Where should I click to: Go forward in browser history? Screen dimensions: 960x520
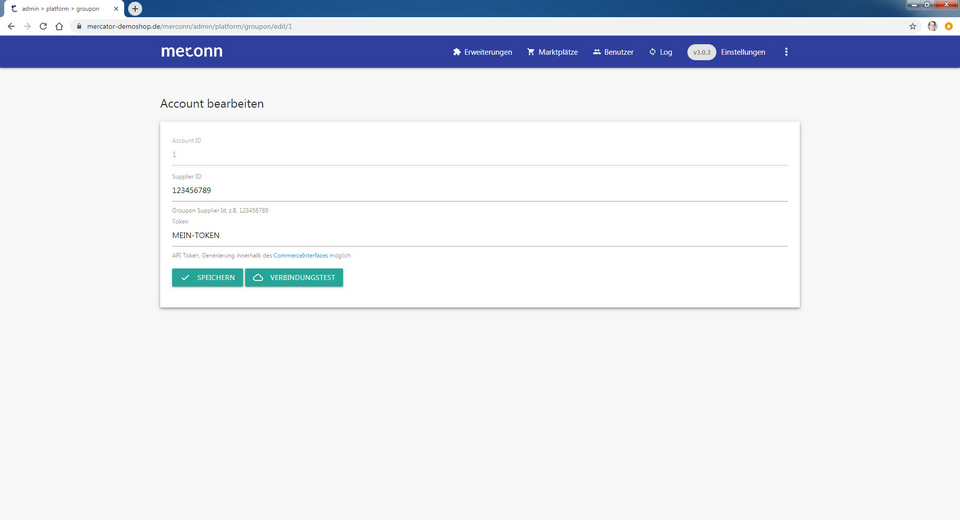(27, 26)
